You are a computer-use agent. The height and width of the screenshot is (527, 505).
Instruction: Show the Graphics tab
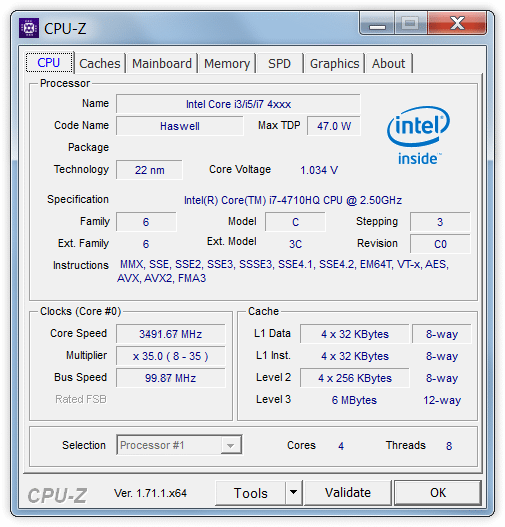(x=334, y=63)
